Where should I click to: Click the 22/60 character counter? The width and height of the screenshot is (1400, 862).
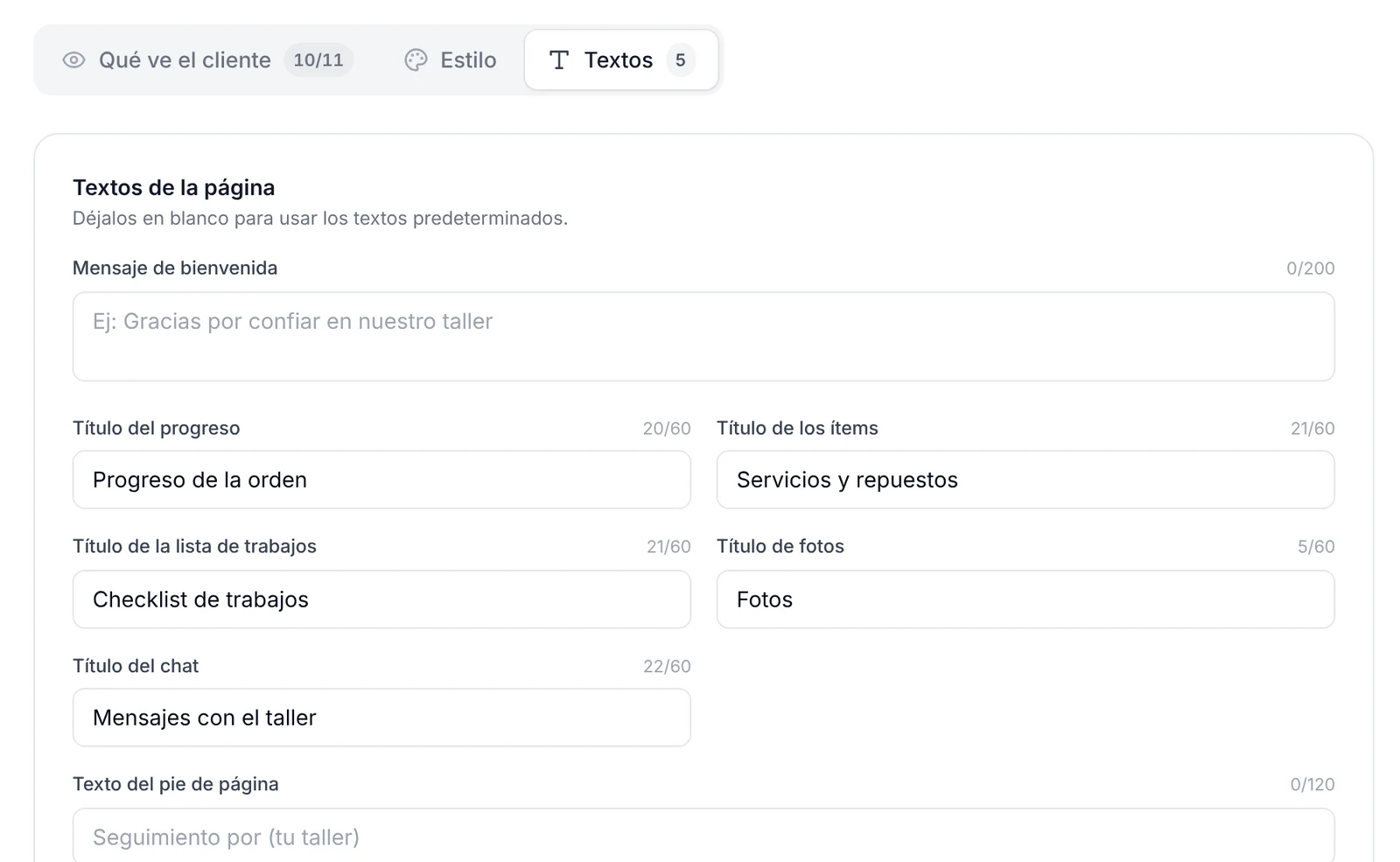667,667
